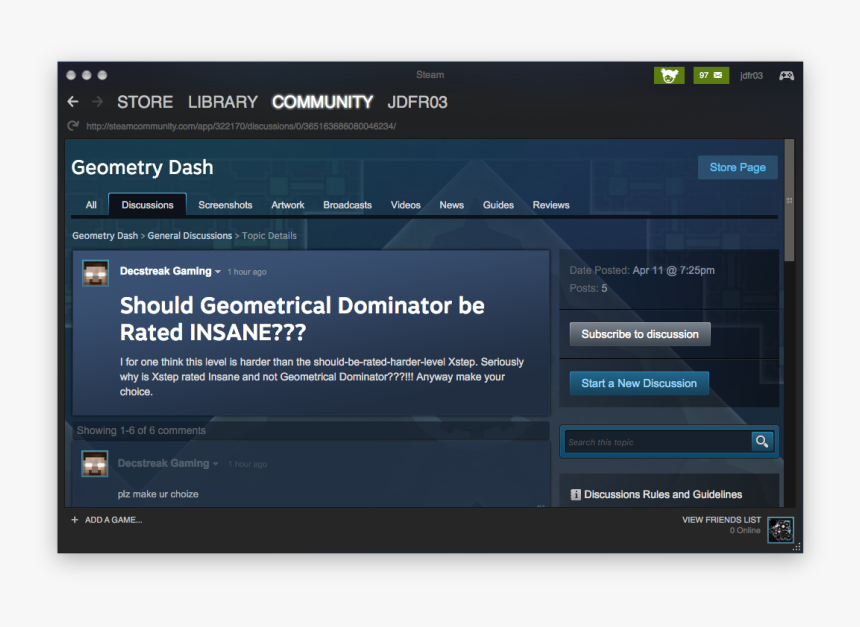Open the JDFR03 profile menu

417,102
